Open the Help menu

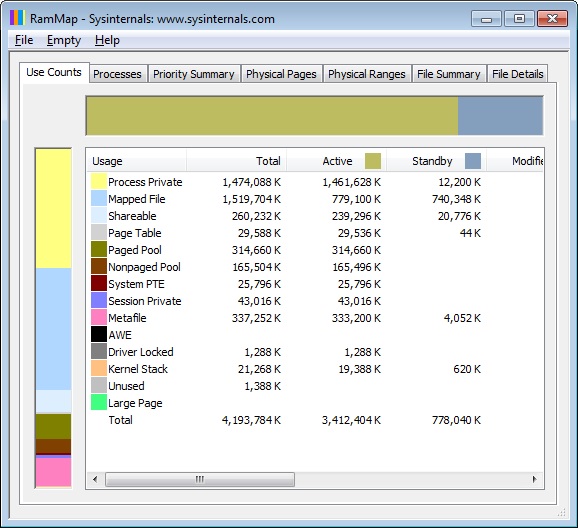point(107,40)
